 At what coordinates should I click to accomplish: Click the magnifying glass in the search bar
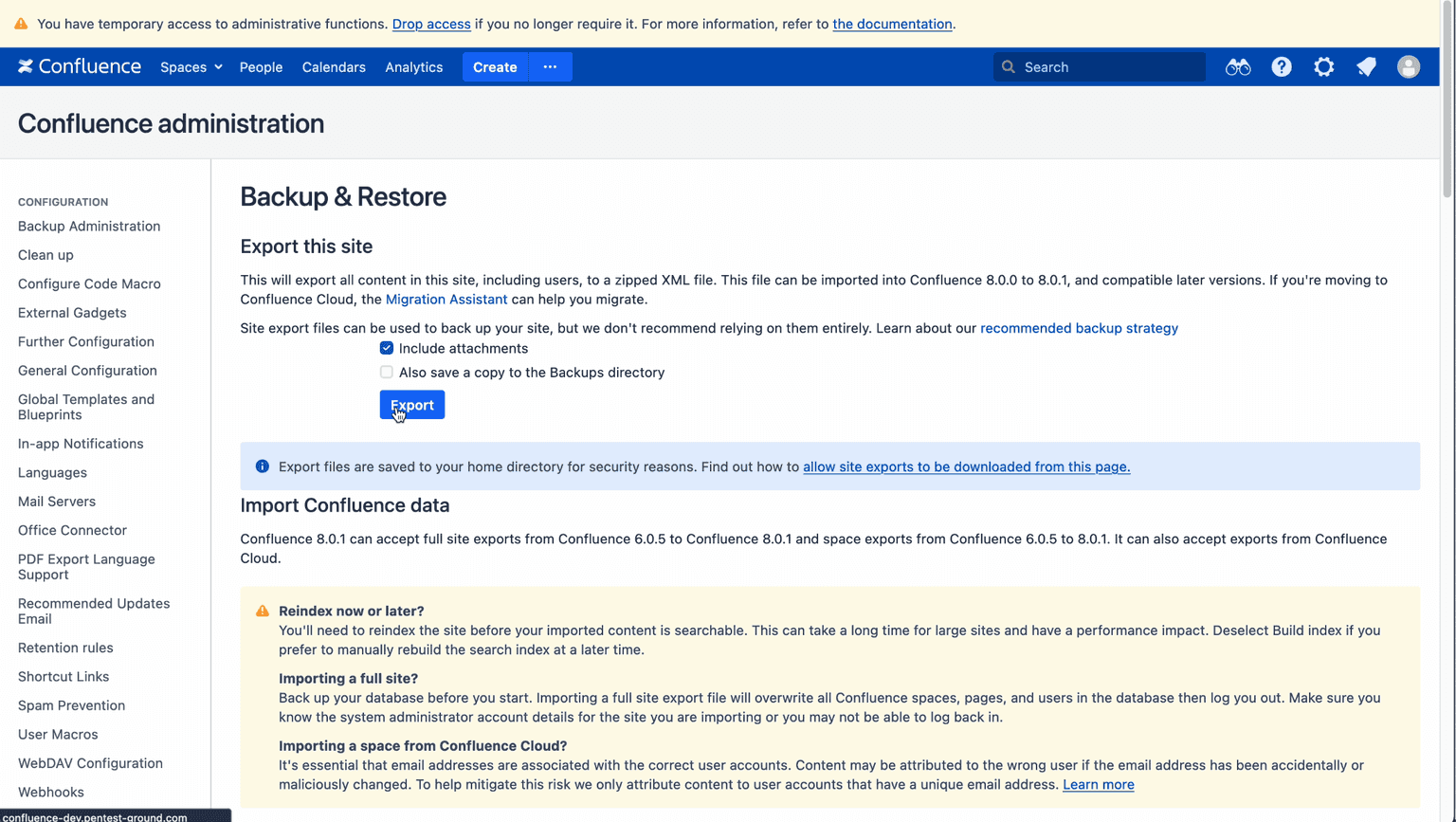pyautogui.click(x=1009, y=66)
